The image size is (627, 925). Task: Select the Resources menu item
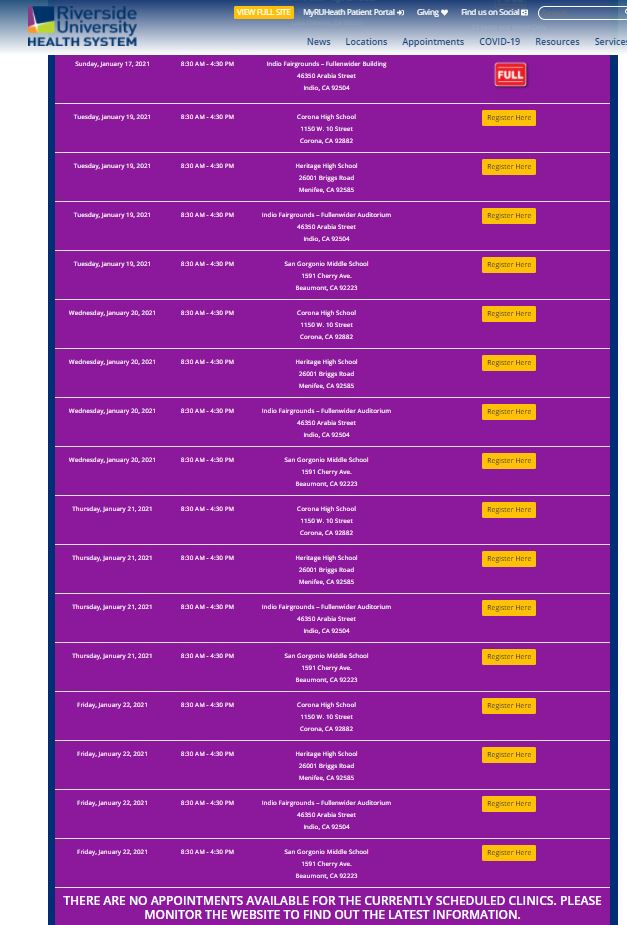click(x=557, y=42)
